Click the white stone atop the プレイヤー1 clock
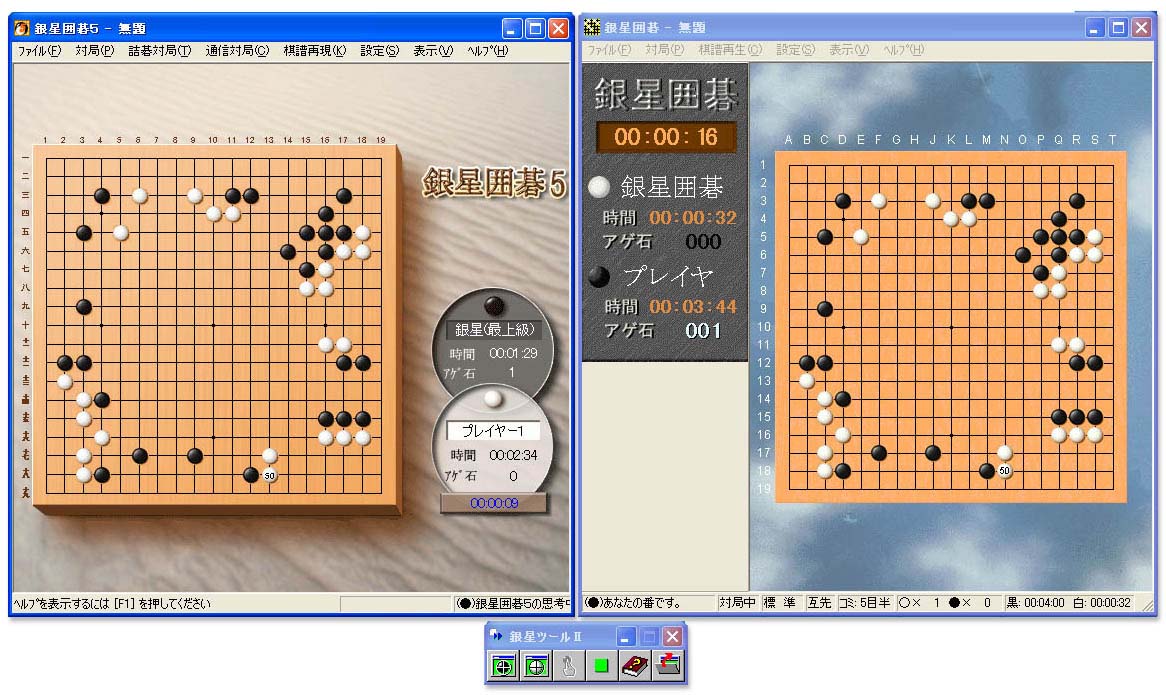1166x695 pixels. coord(492,399)
